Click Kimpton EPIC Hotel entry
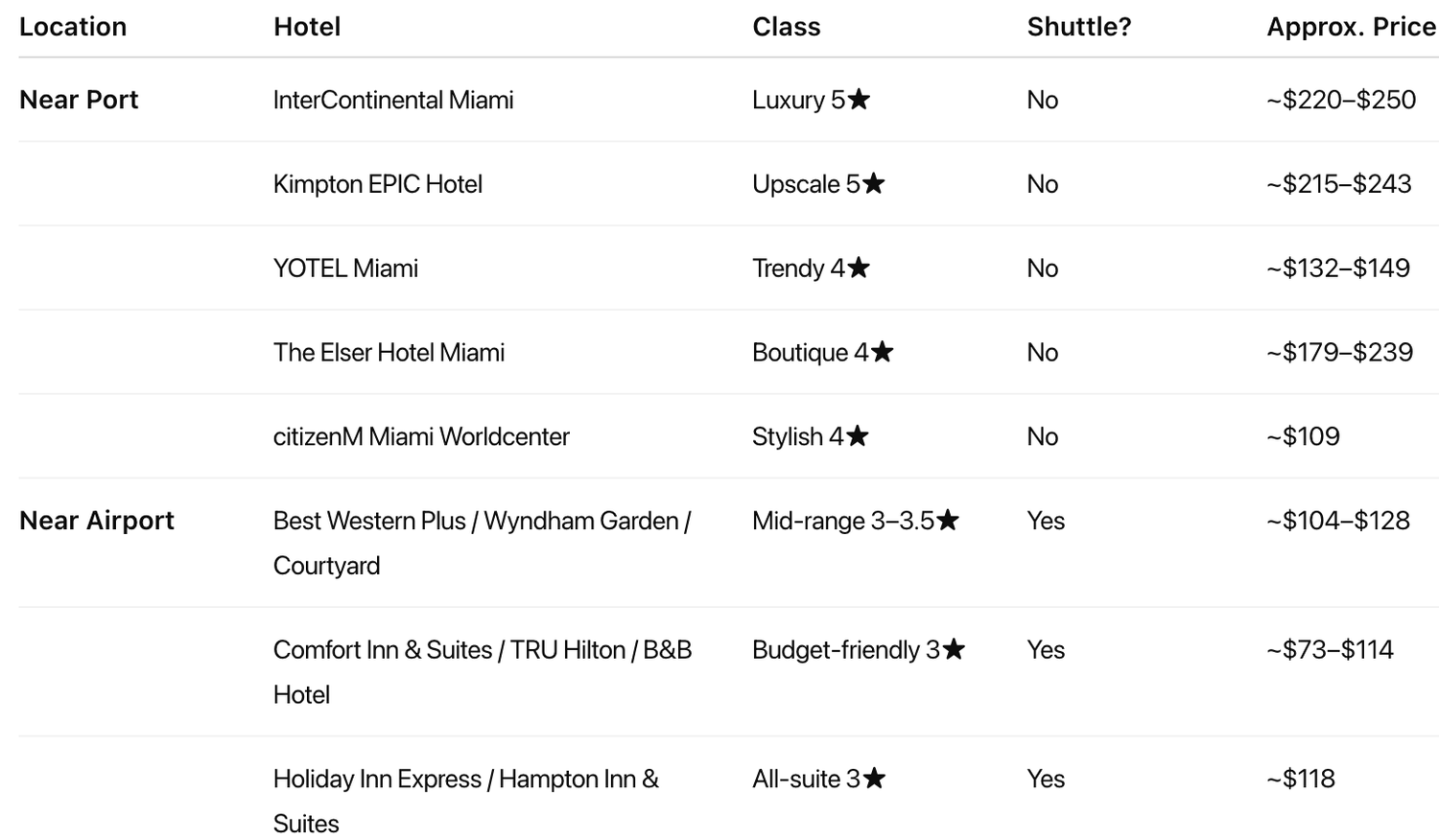Image resolution: width=1439 pixels, height=840 pixels. (x=378, y=184)
